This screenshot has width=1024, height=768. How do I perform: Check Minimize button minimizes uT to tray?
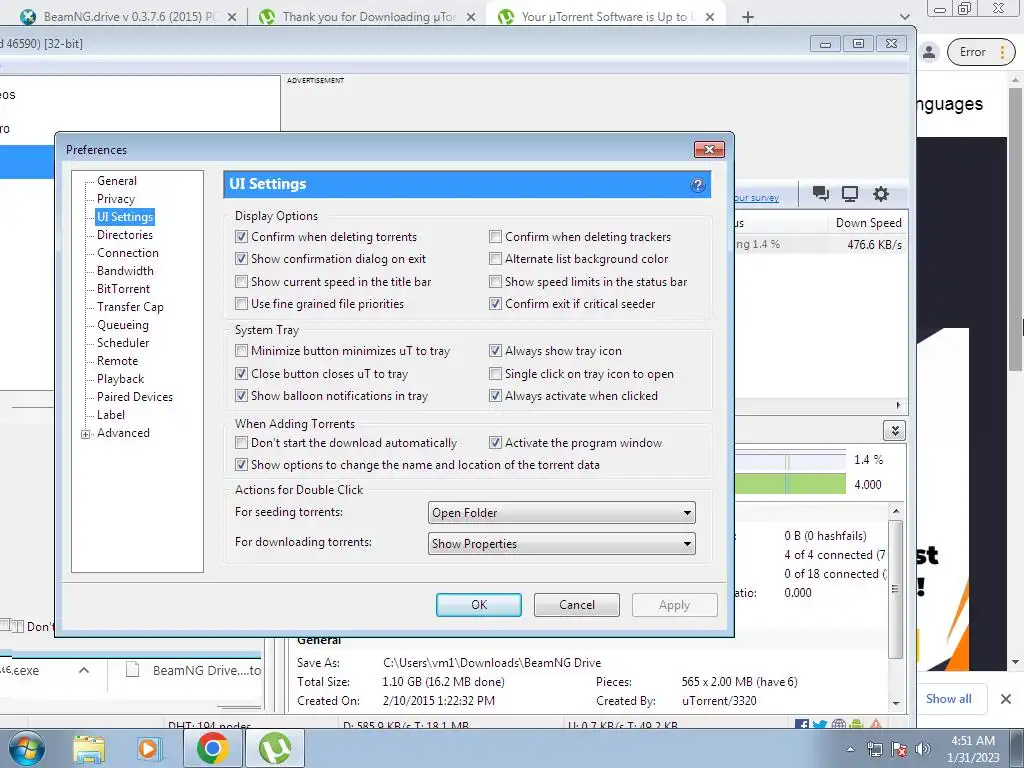point(241,351)
